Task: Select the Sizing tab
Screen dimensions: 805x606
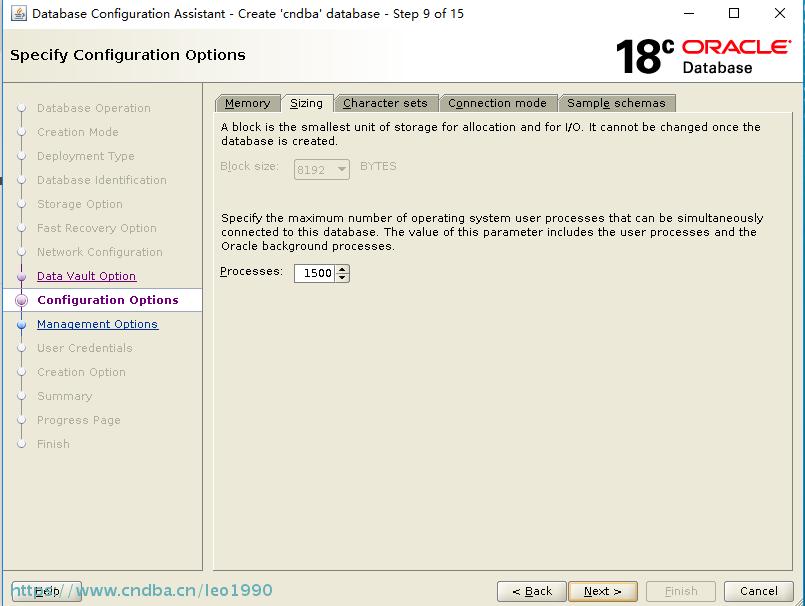Action: 306,103
